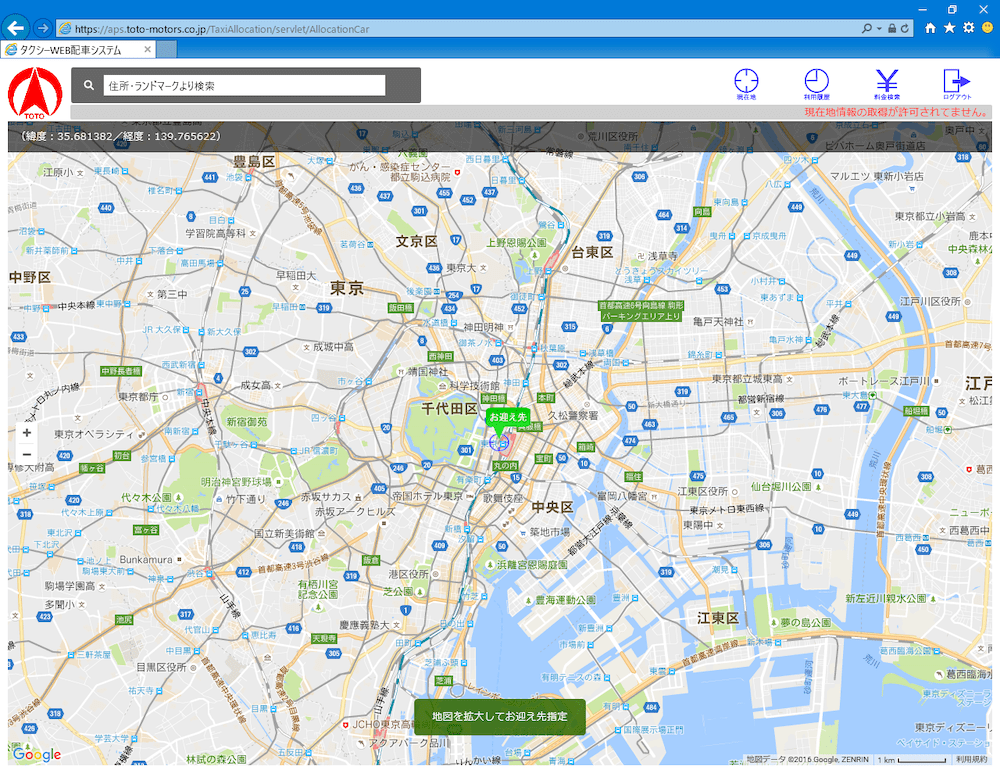This screenshot has height=777, width=1000.
Task: Expand the address bar search dropdown arrow
Action: (880, 29)
